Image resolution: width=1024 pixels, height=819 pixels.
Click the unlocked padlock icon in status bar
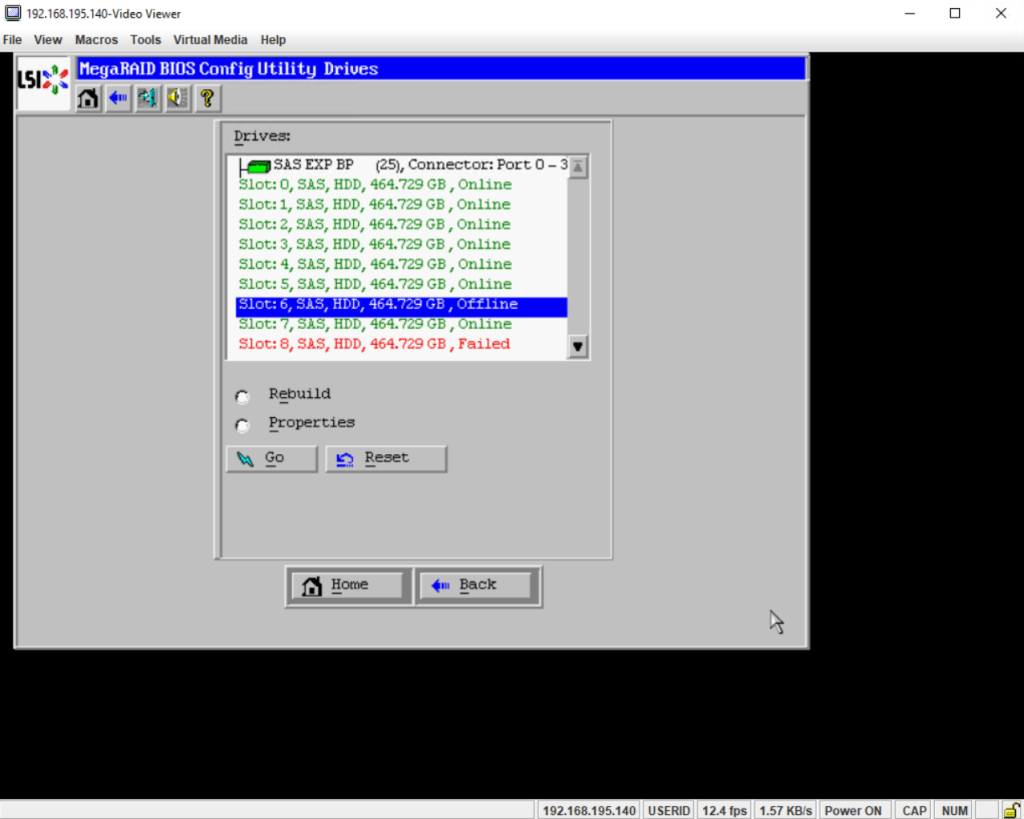[1012, 811]
